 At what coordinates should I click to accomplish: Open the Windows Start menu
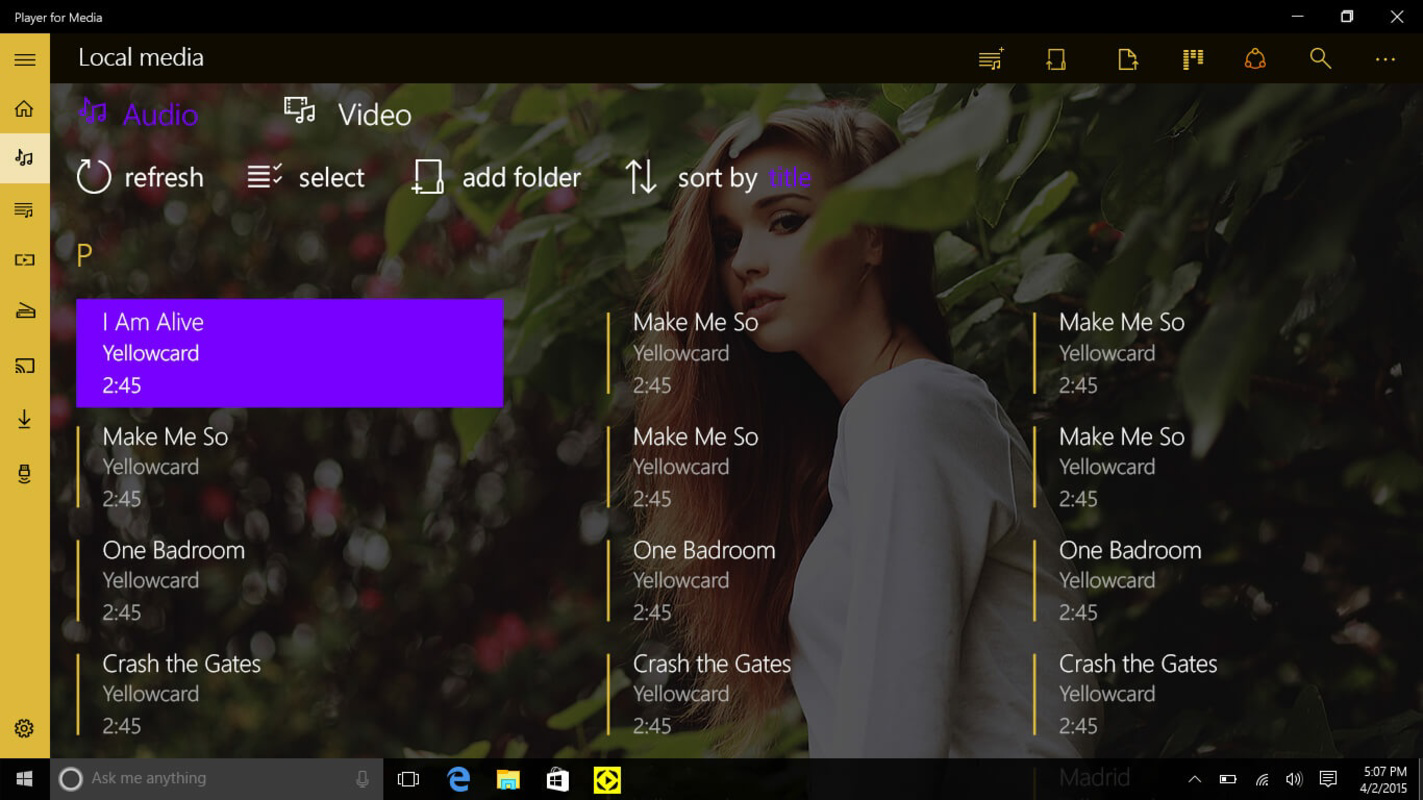tap(24, 779)
